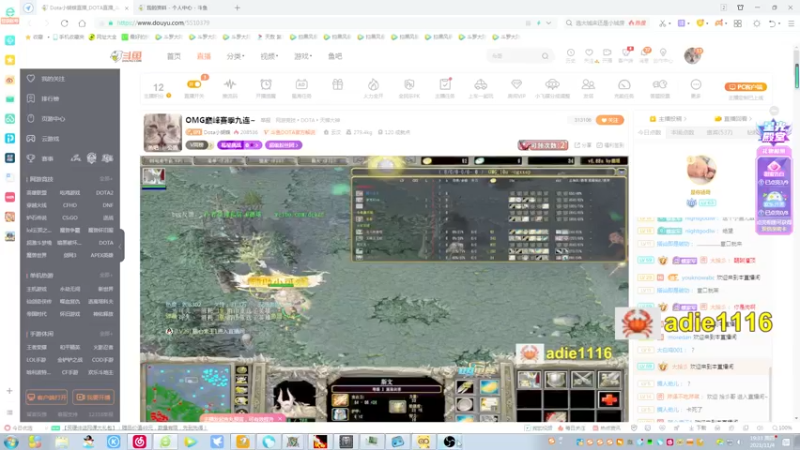800x450 pixels.
Task: Expand 全部 beside 网游竞技 section
Action: point(106,179)
